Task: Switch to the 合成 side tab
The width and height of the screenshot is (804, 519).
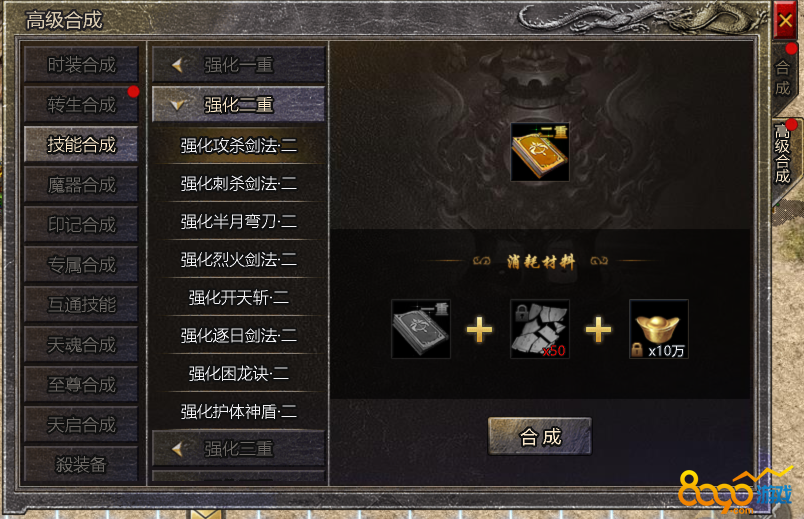Action: pos(783,78)
